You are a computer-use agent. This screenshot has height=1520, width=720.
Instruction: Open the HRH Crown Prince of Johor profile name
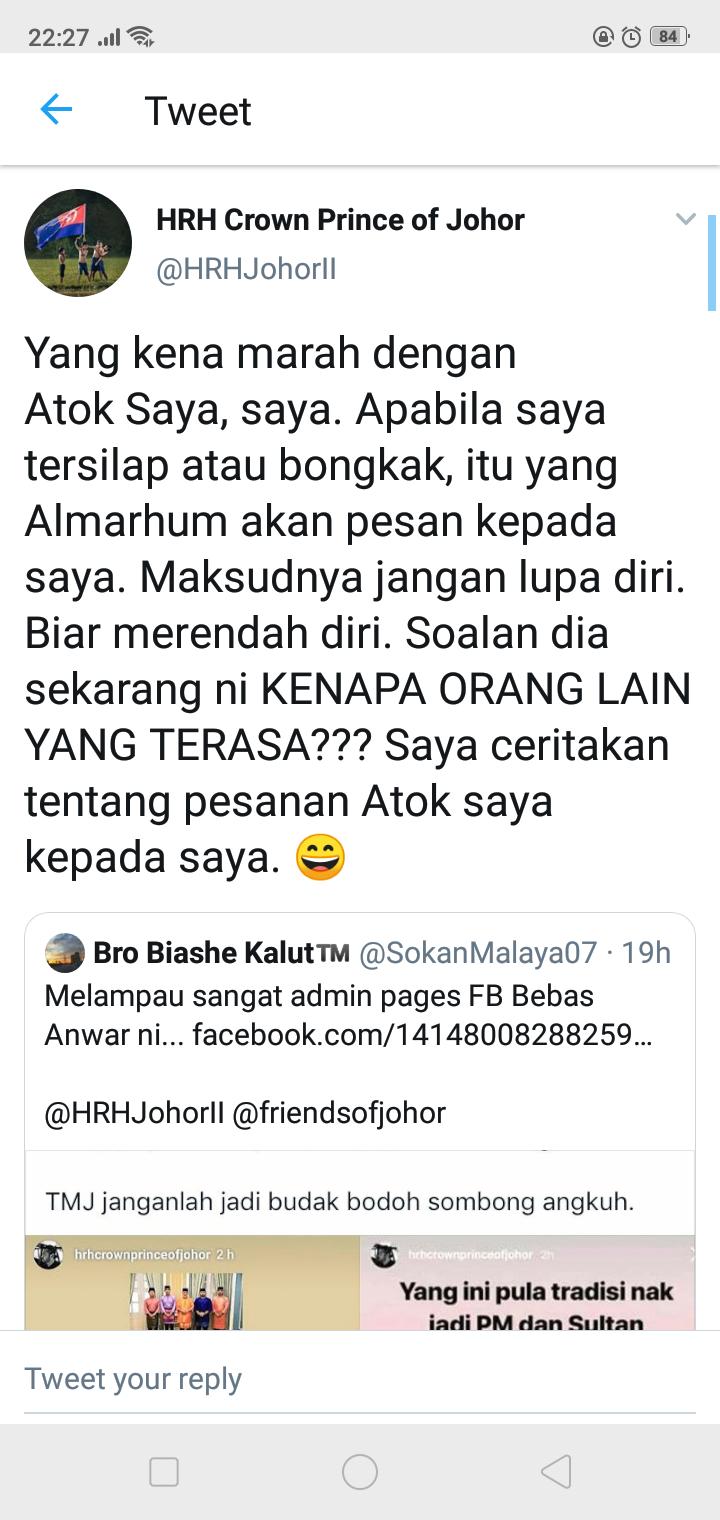click(x=340, y=220)
